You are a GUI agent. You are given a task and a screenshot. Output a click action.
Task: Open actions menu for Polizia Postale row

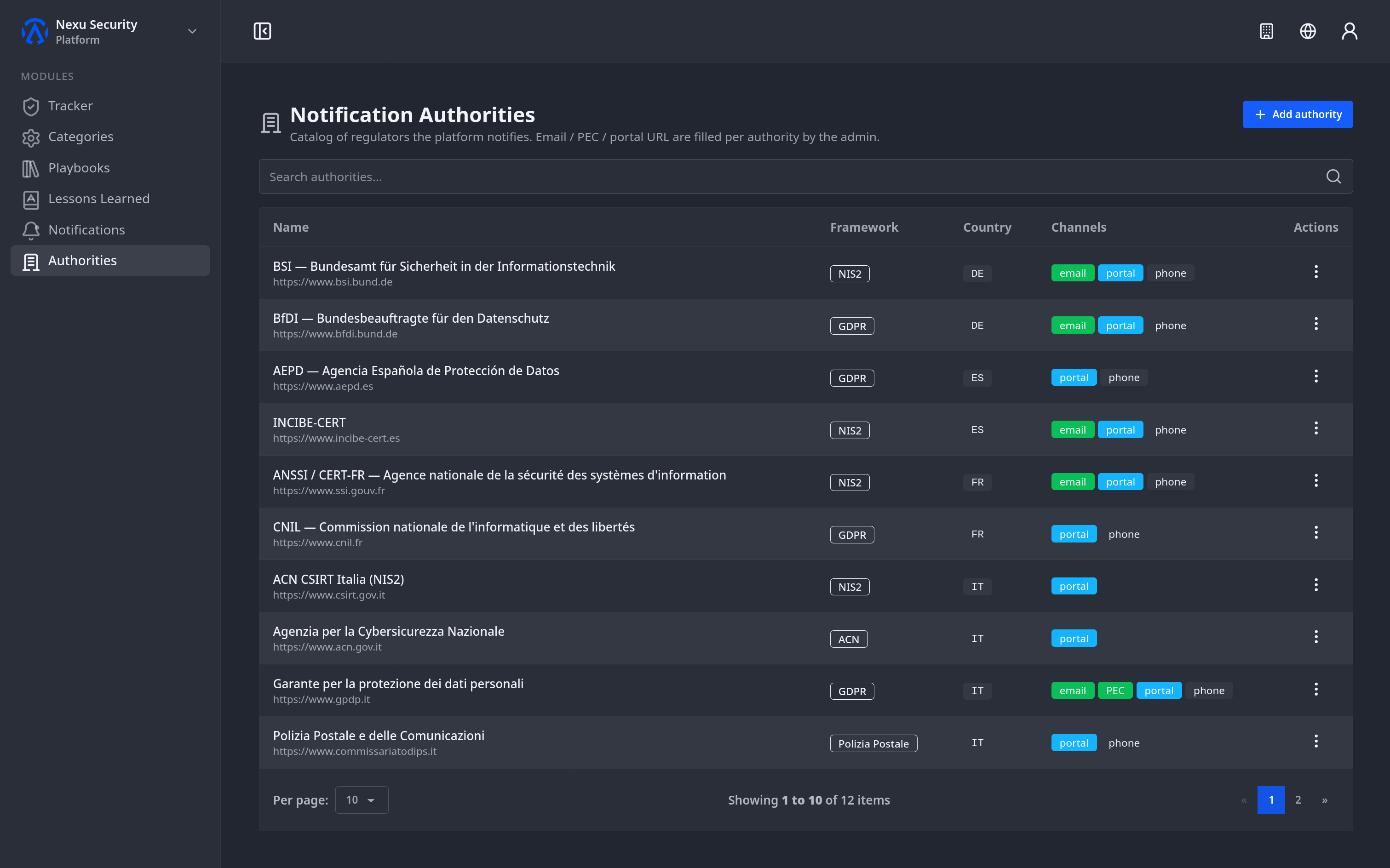[1316, 742]
